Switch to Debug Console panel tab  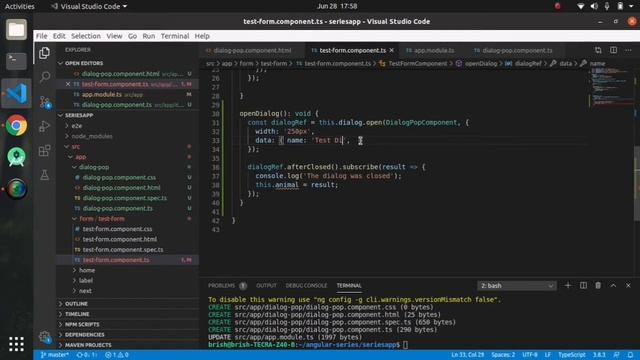click(306, 285)
